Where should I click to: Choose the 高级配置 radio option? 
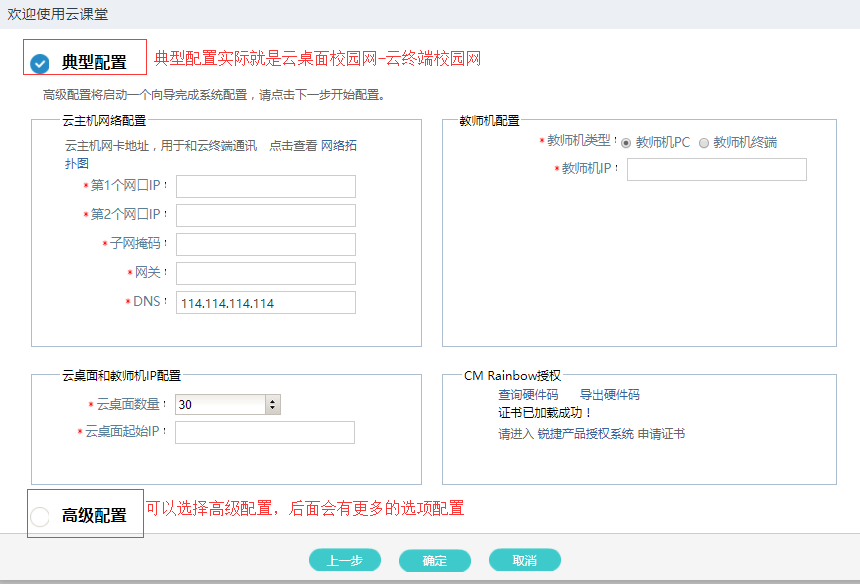pos(40,517)
